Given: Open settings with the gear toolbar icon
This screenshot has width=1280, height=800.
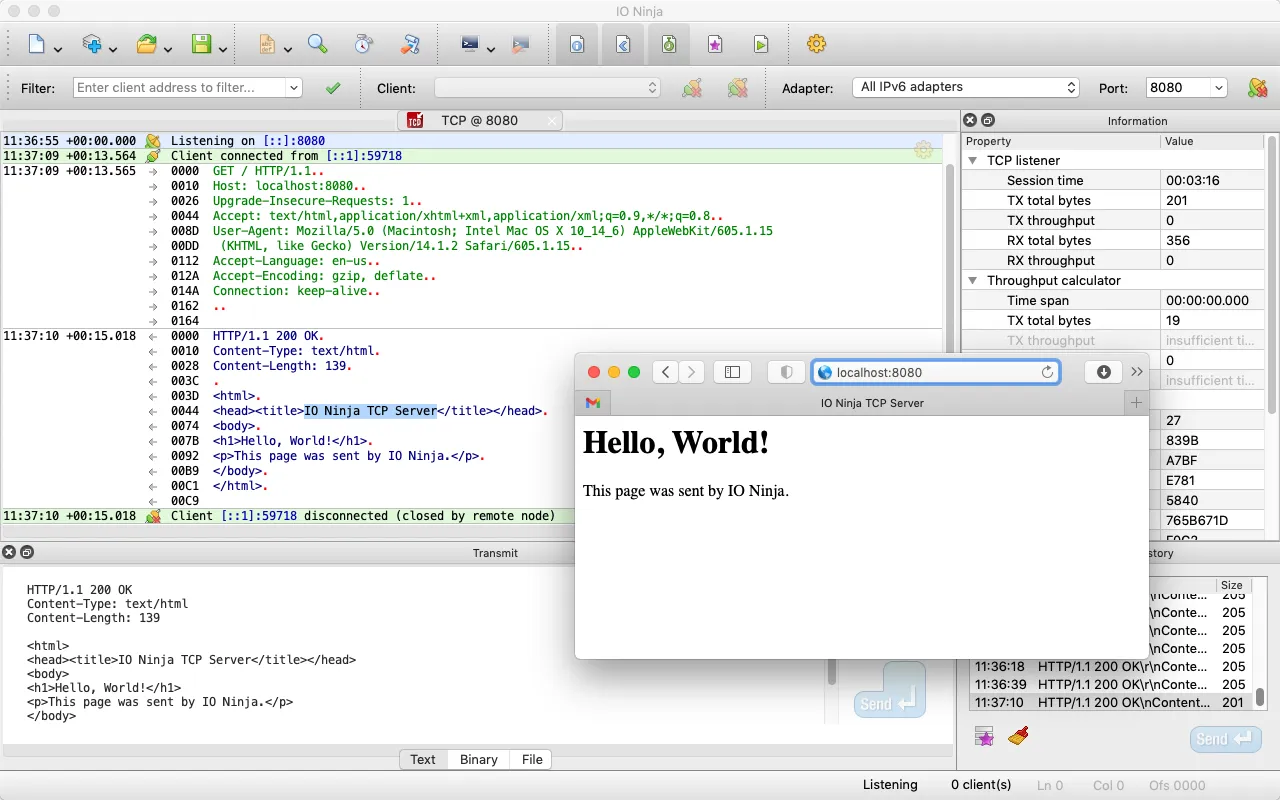Looking at the screenshot, I should point(816,44).
